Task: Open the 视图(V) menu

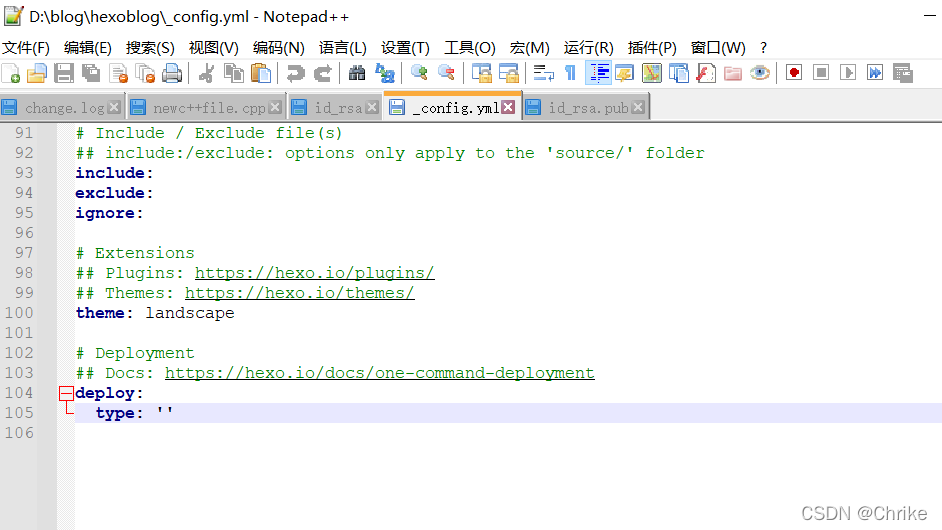Action: pyautogui.click(x=213, y=47)
